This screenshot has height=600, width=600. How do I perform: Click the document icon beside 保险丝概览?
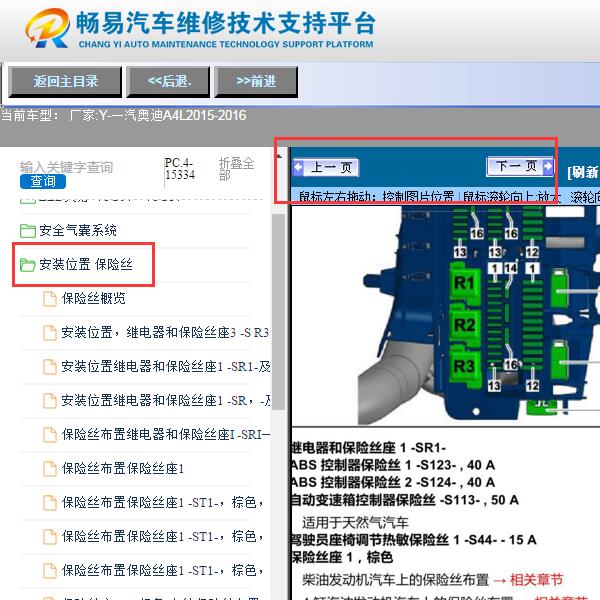50,299
